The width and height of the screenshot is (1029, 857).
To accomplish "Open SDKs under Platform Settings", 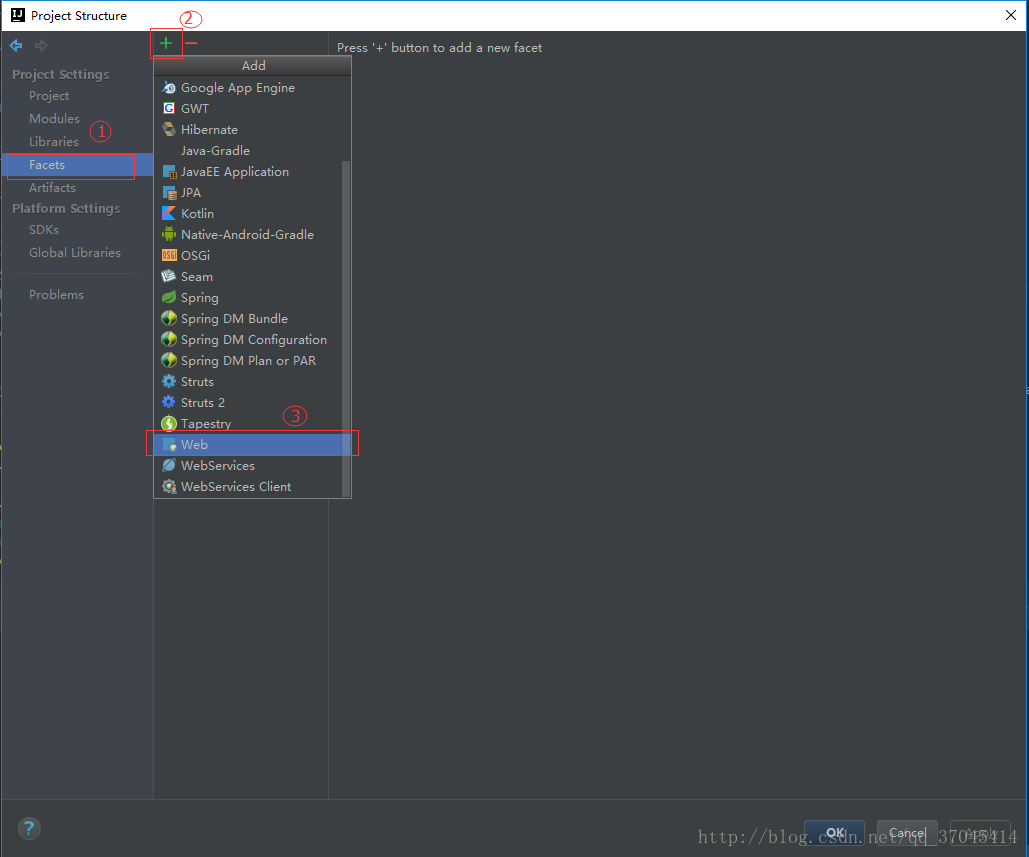I will [x=44, y=230].
